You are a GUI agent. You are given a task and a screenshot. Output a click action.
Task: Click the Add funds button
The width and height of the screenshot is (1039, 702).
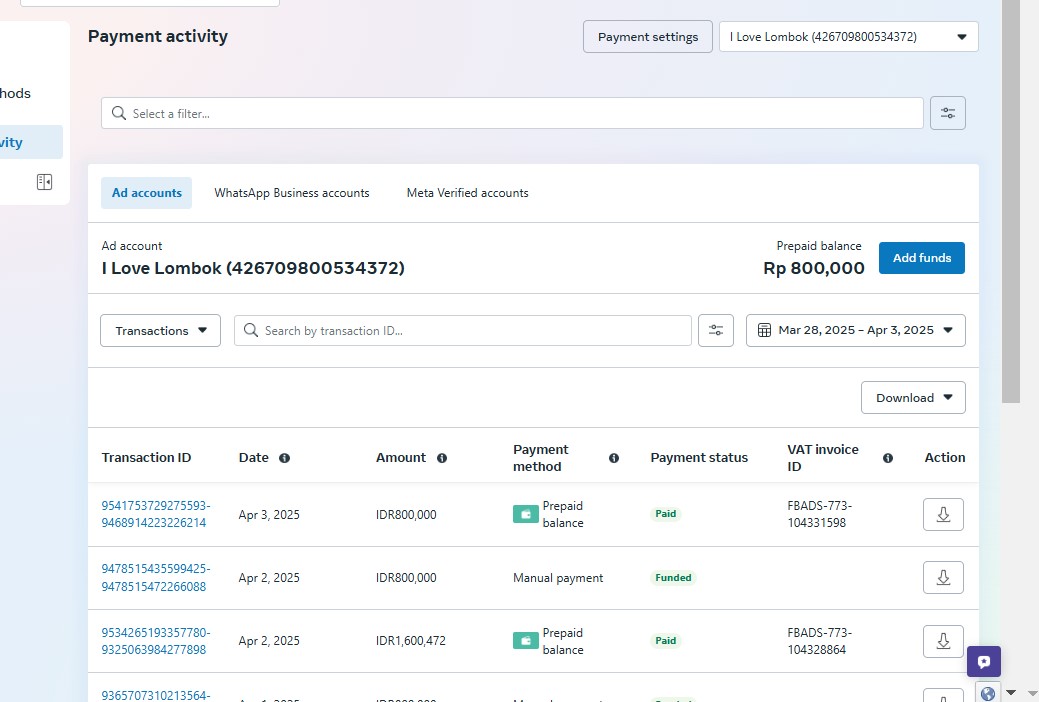[921, 258]
